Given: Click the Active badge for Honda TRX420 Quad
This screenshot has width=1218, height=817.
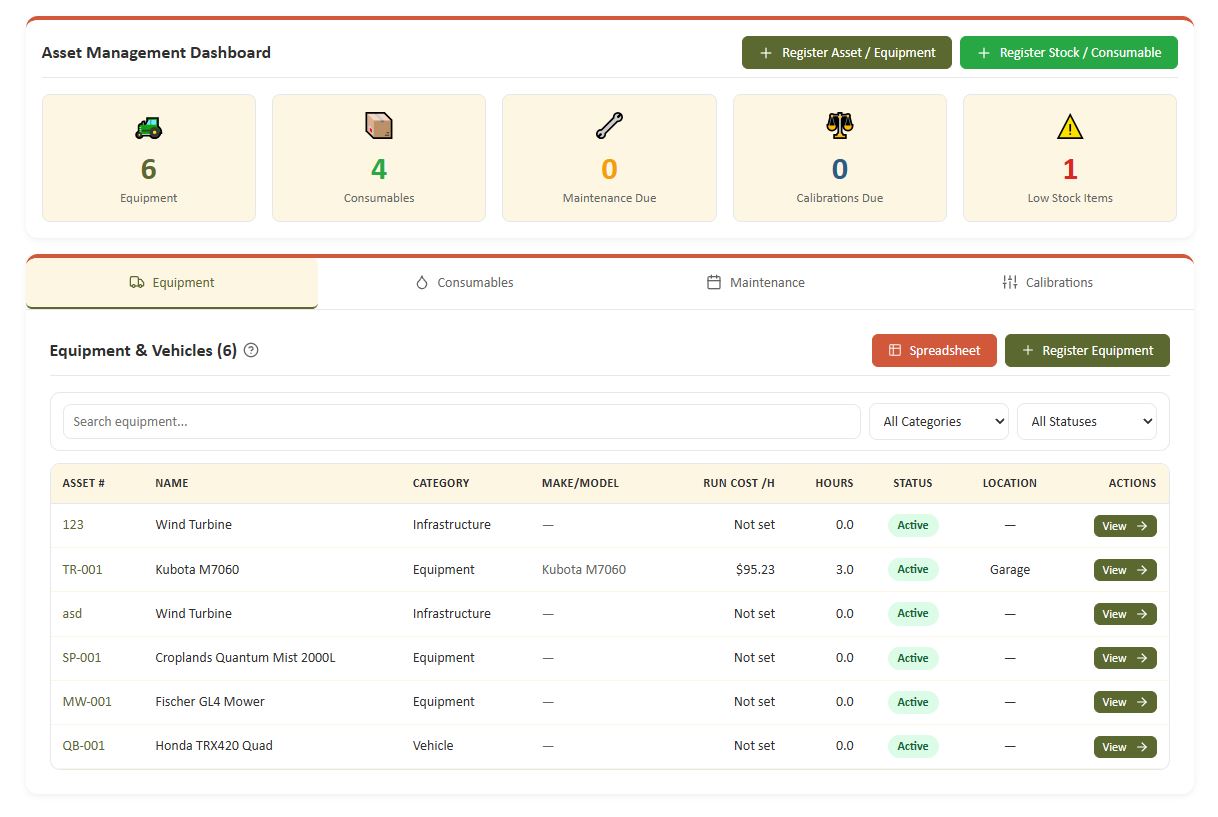Looking at the screenshot, I should [913, 746].
